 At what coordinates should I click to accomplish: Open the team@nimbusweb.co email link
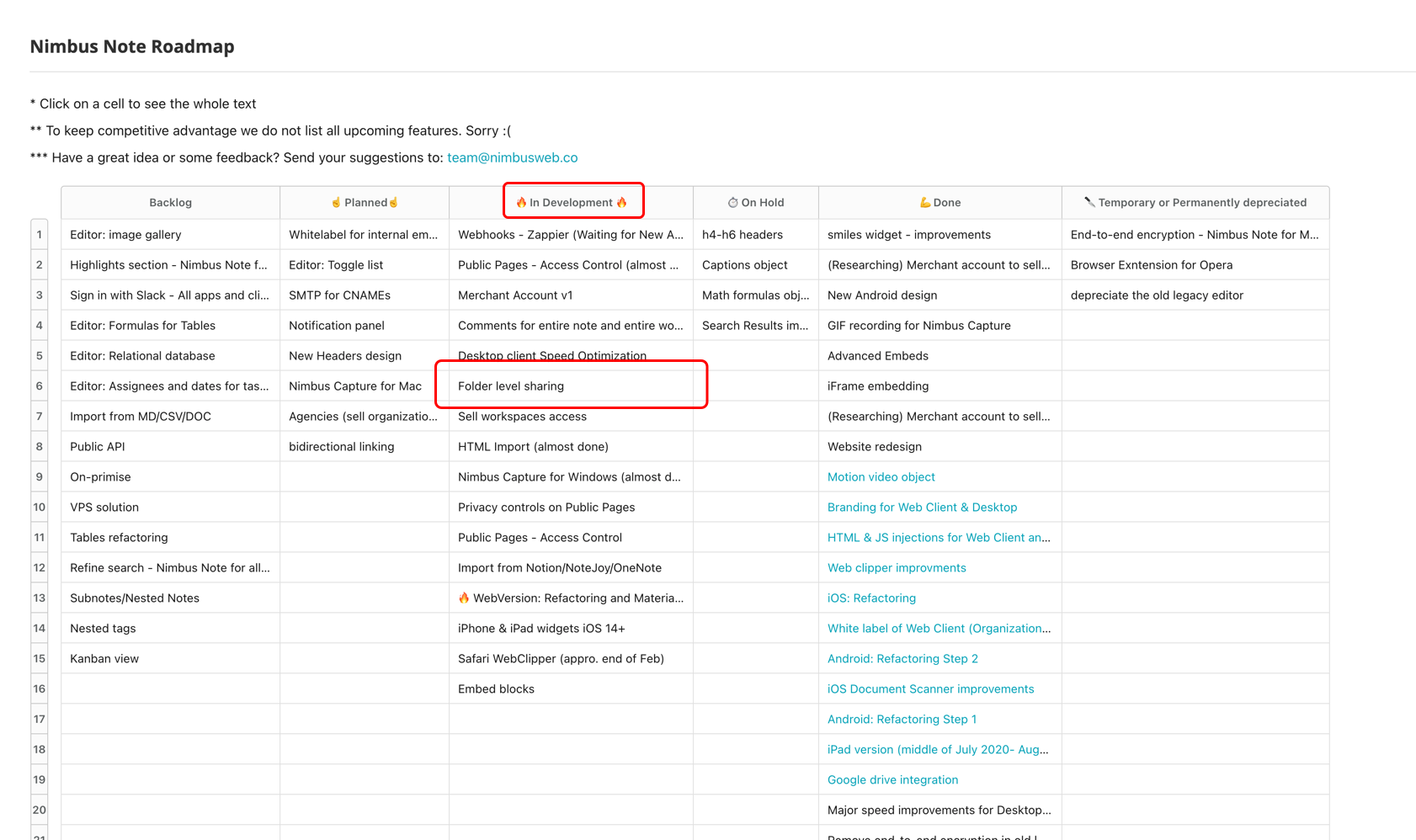pyautogui.click(x=512, y=157)
